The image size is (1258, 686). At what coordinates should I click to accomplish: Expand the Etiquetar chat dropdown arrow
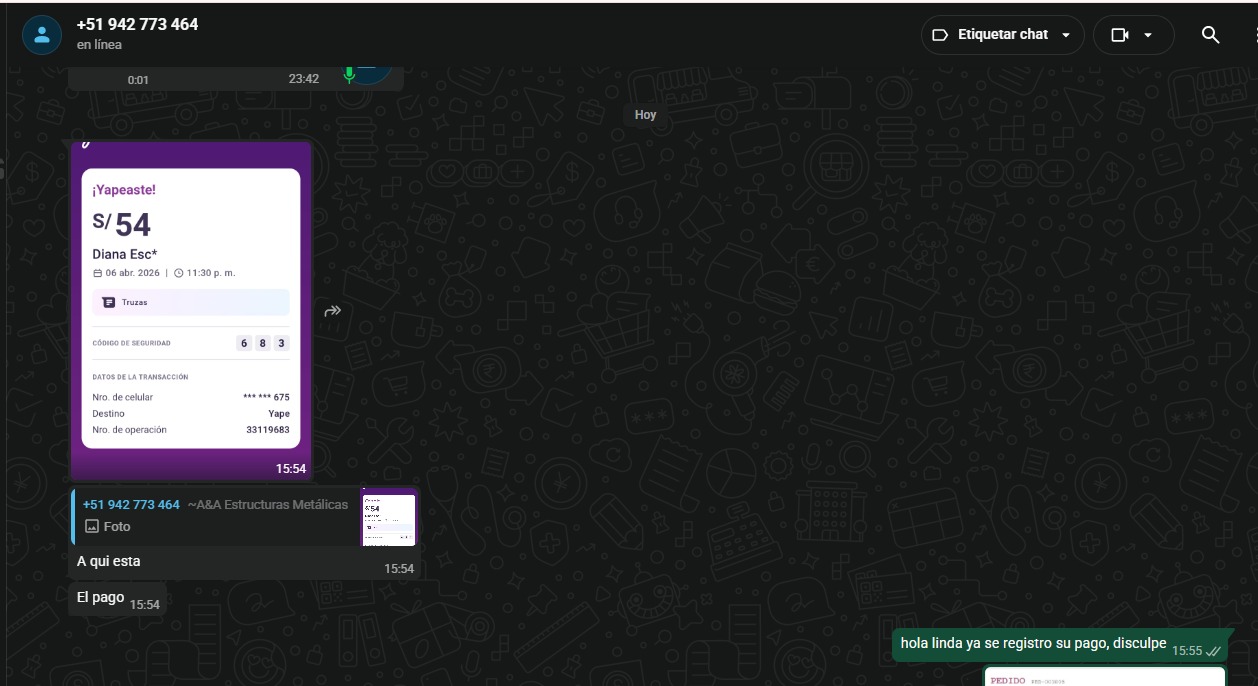click(1066, 35)
